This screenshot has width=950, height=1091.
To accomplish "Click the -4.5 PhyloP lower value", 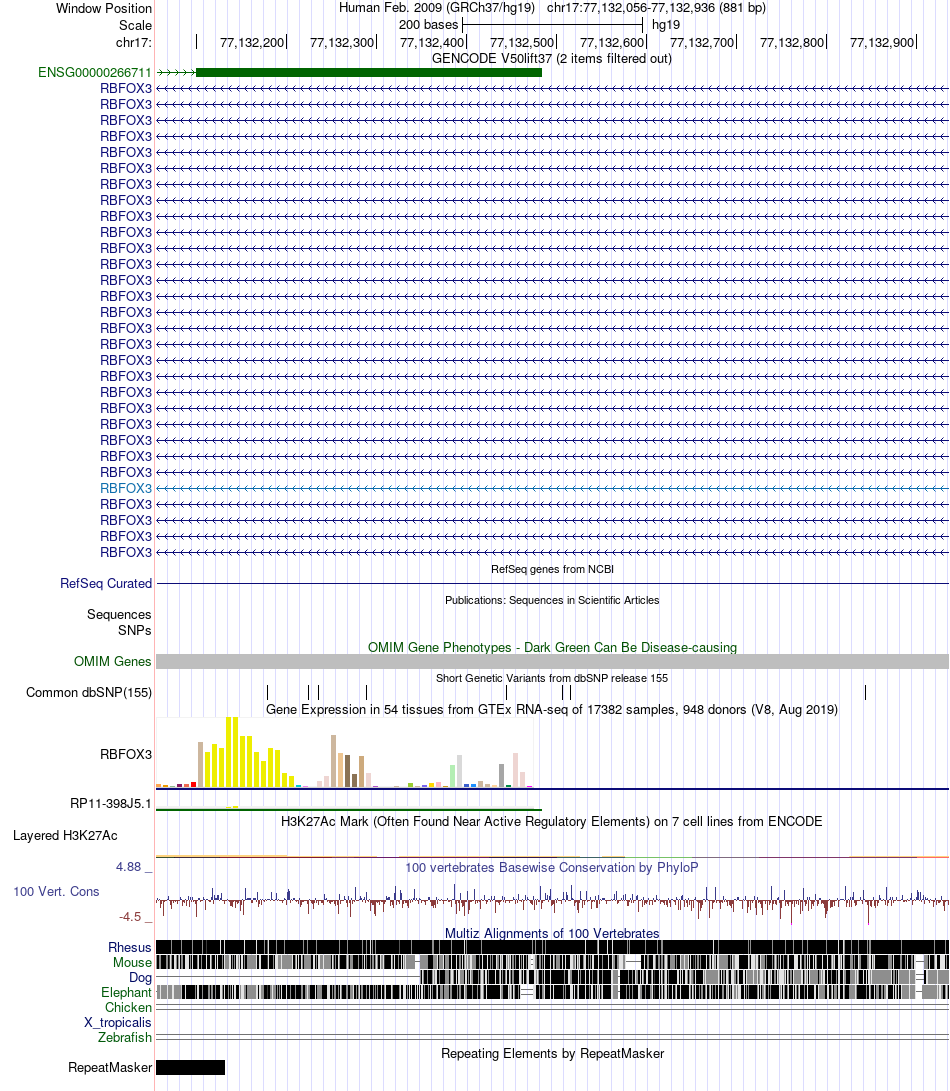I will [130, 916].
